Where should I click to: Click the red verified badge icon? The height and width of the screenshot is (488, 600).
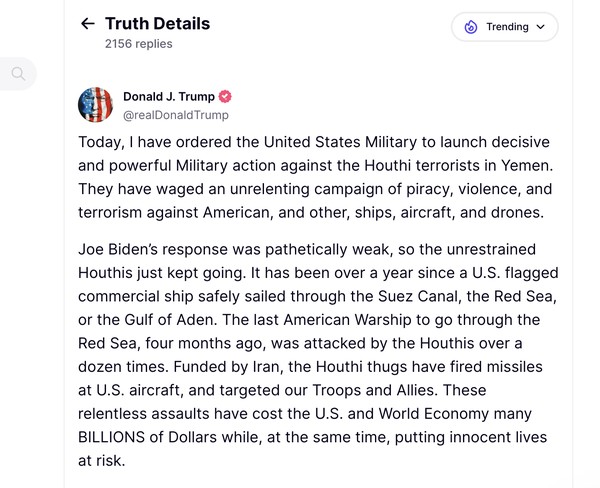(x=226, y=97)
